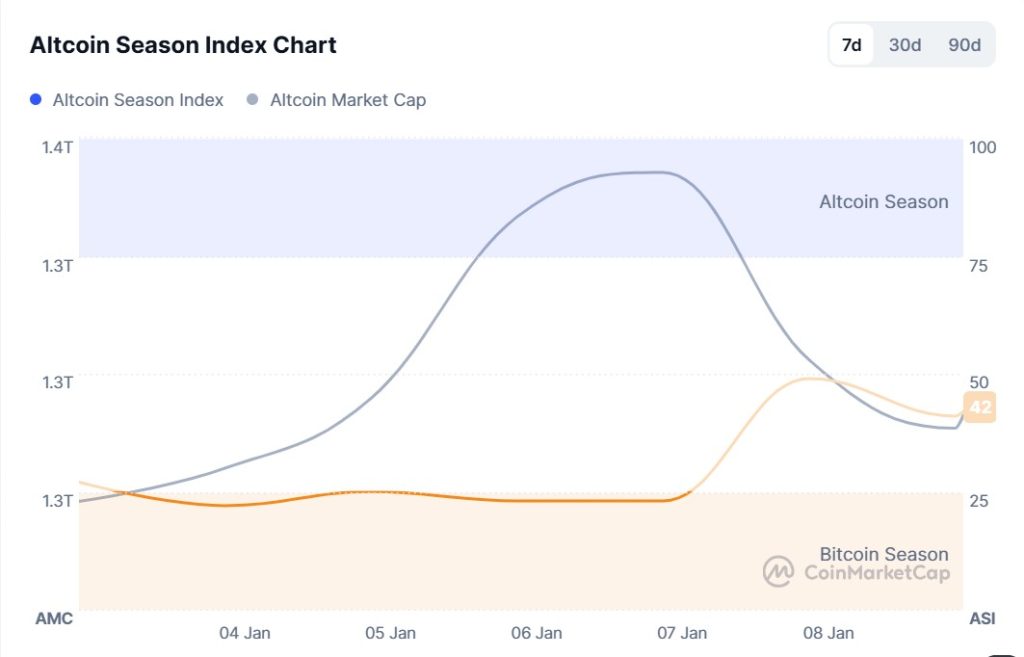Click the peak of the gray market cap curve
This screenshot has height=657, width=1024.
(x=640, y=172)
